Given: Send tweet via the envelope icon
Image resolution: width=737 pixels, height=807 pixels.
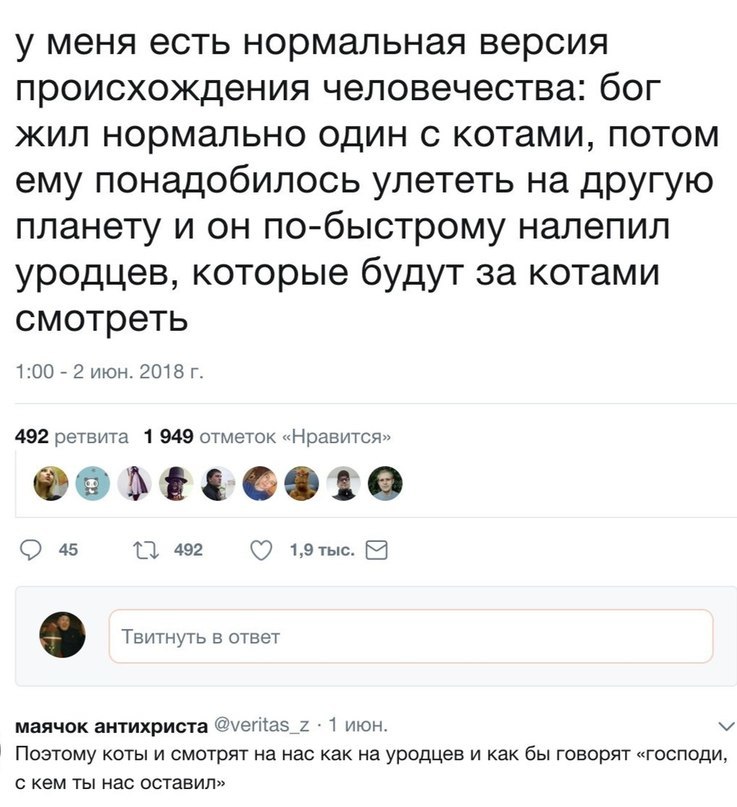Looking at the screenshot, I should [377, 549].
